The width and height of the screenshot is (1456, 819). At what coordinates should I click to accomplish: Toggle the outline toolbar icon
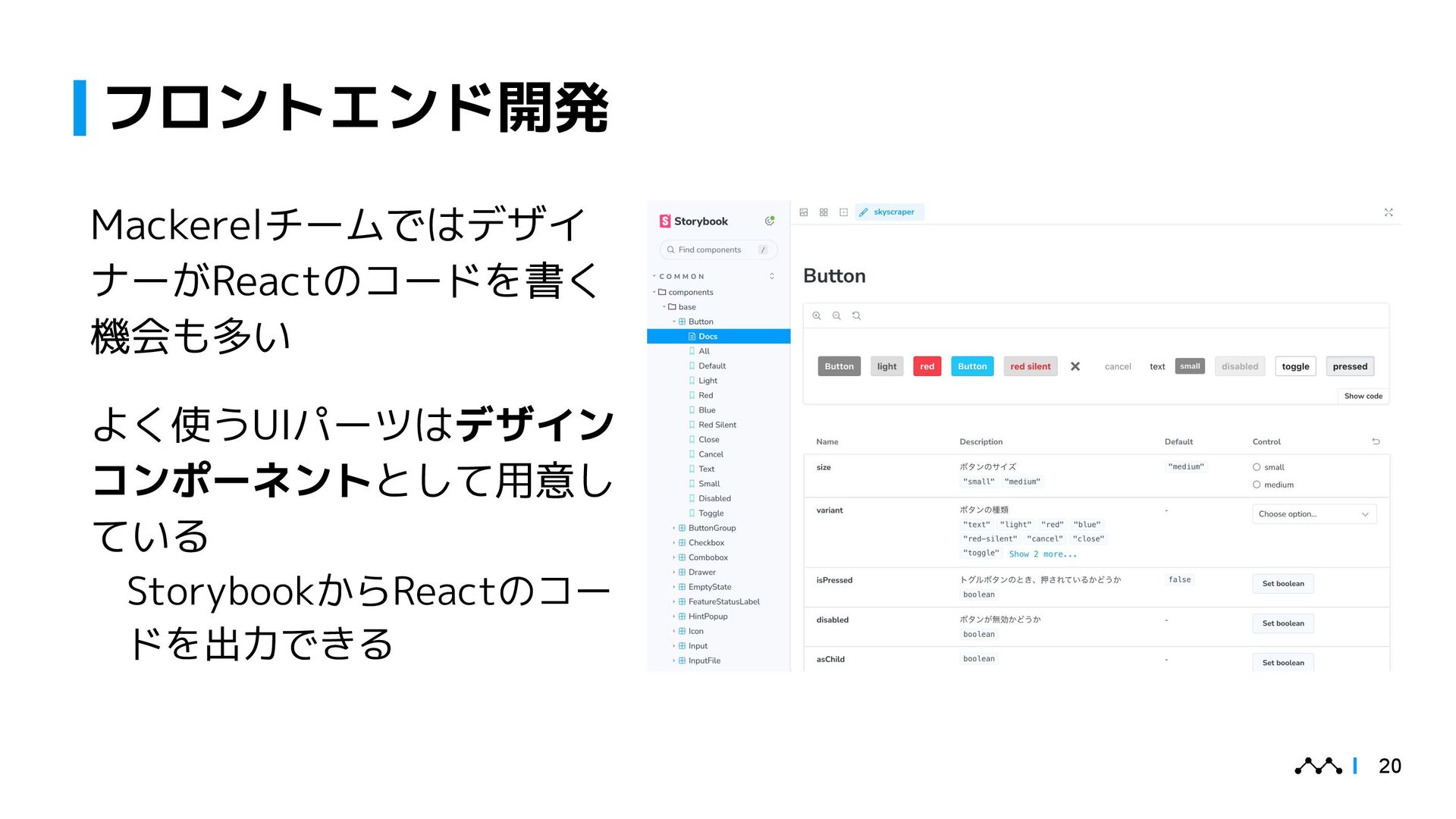point(843,212)
